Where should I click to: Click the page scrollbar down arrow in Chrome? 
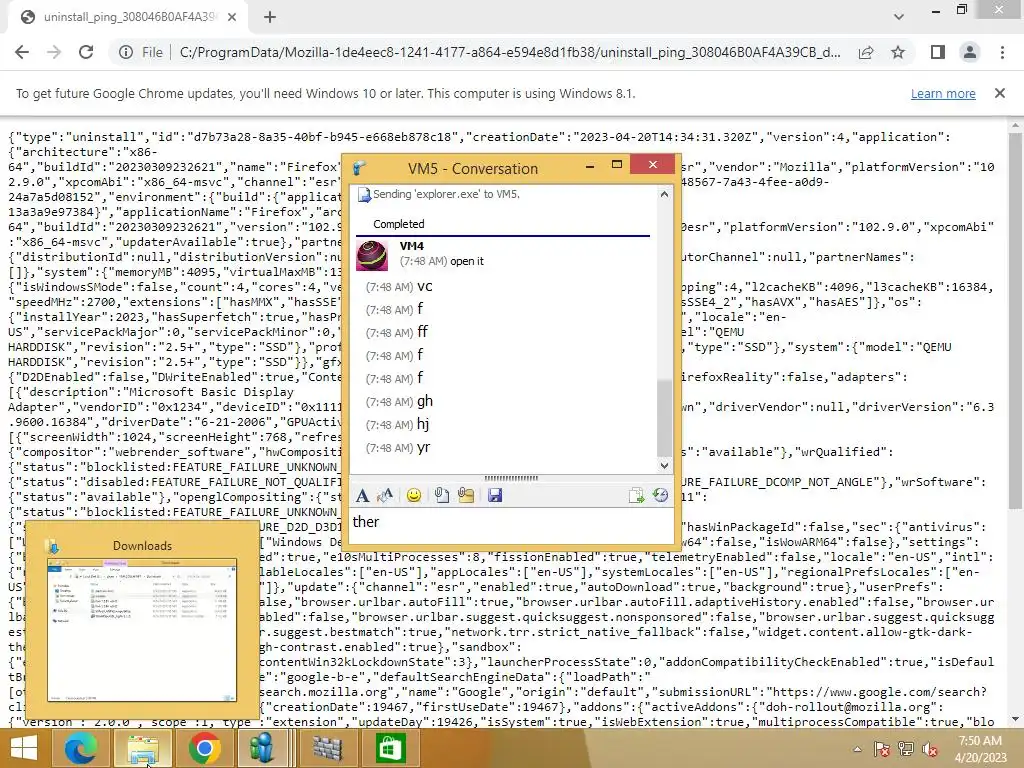point(1015,720)
